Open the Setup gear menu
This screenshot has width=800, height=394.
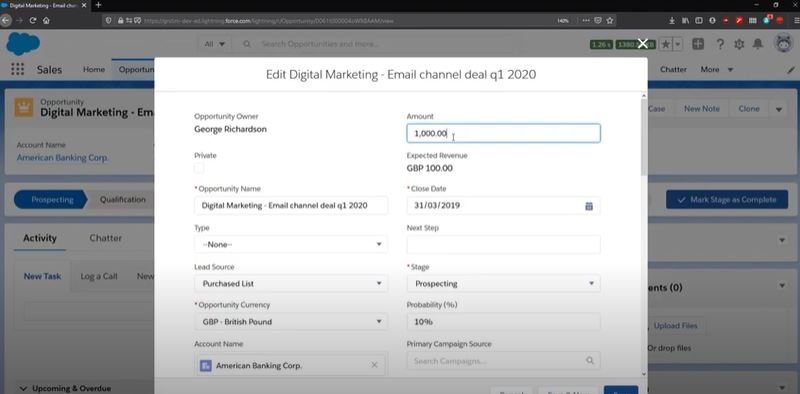(739, 44)
